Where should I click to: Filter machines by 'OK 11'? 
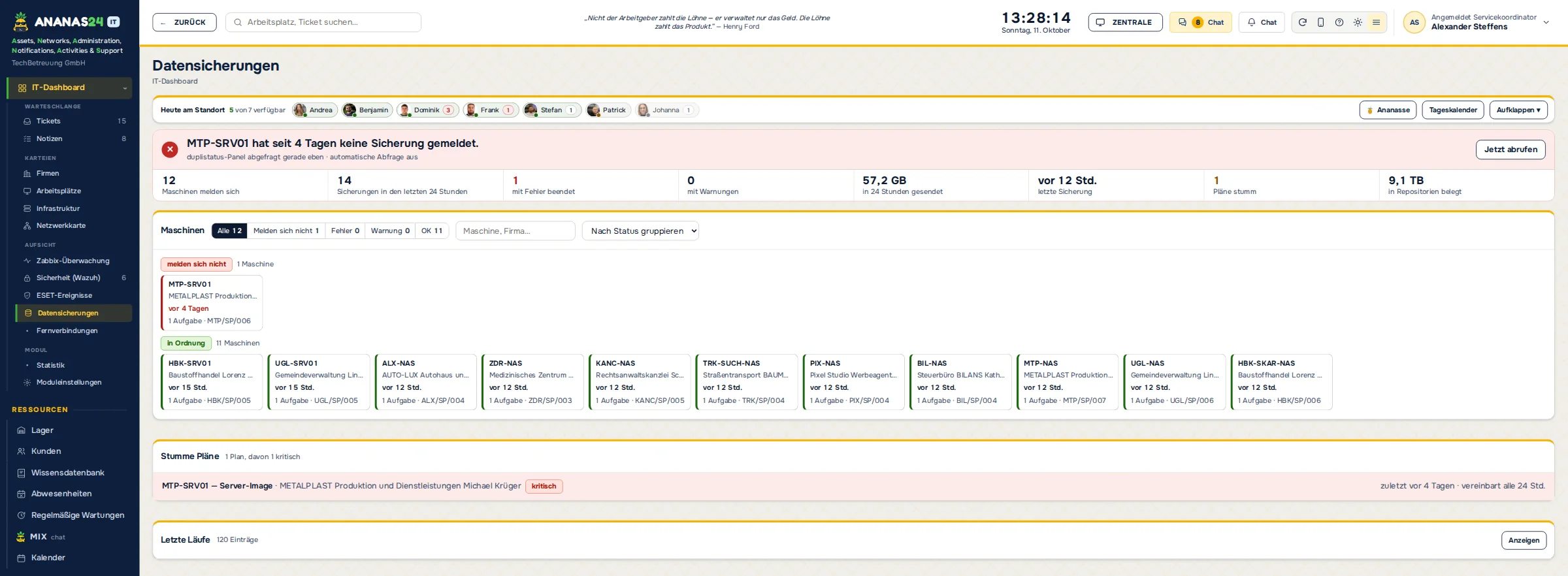(432, 231)
